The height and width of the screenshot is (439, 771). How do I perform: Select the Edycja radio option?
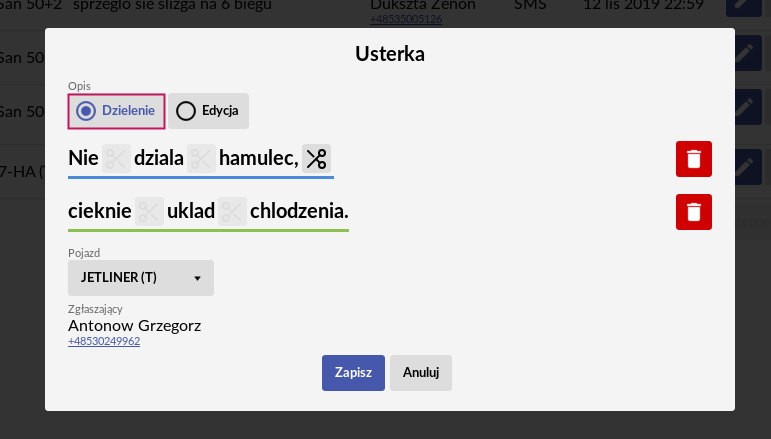[208, 111]
